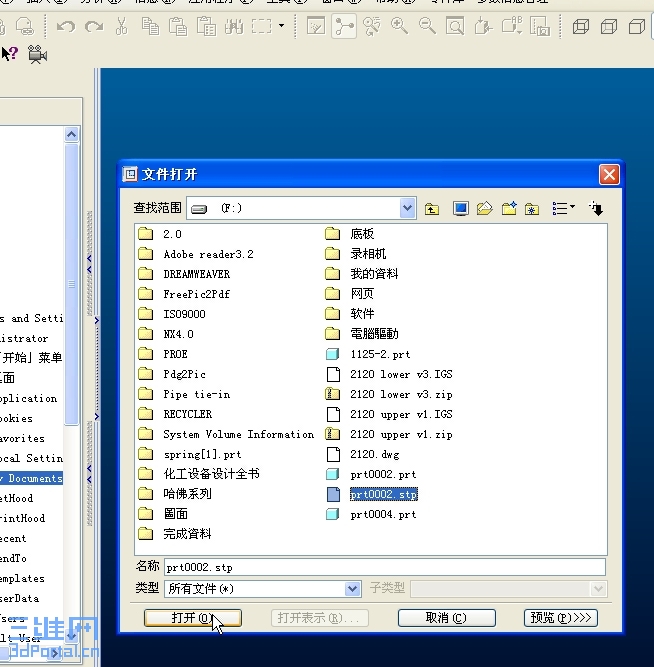Viewport: 654px width, 667px height.
Task: Select the 录相机 folder
Action: point(368,254)
